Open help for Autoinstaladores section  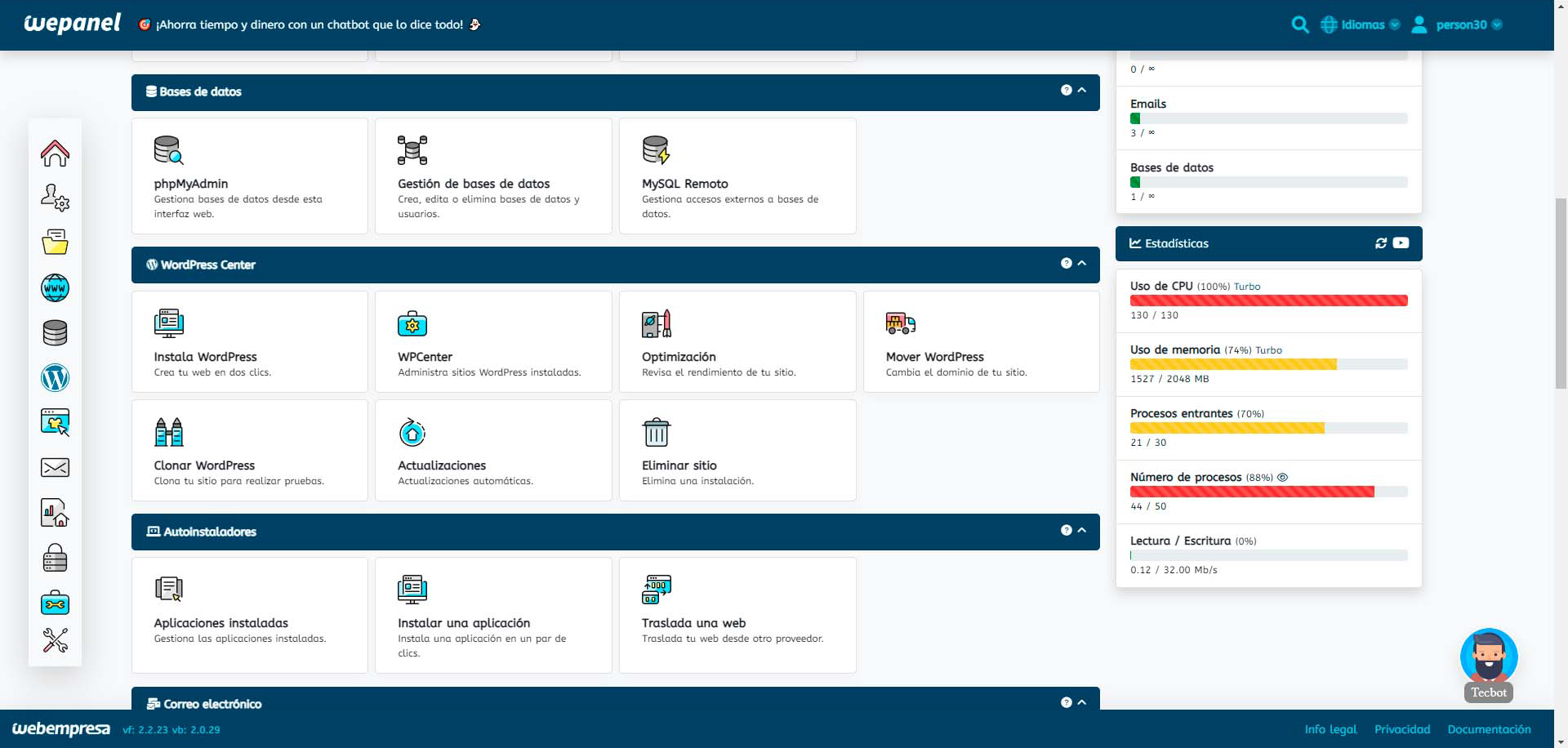point(1066,531)
